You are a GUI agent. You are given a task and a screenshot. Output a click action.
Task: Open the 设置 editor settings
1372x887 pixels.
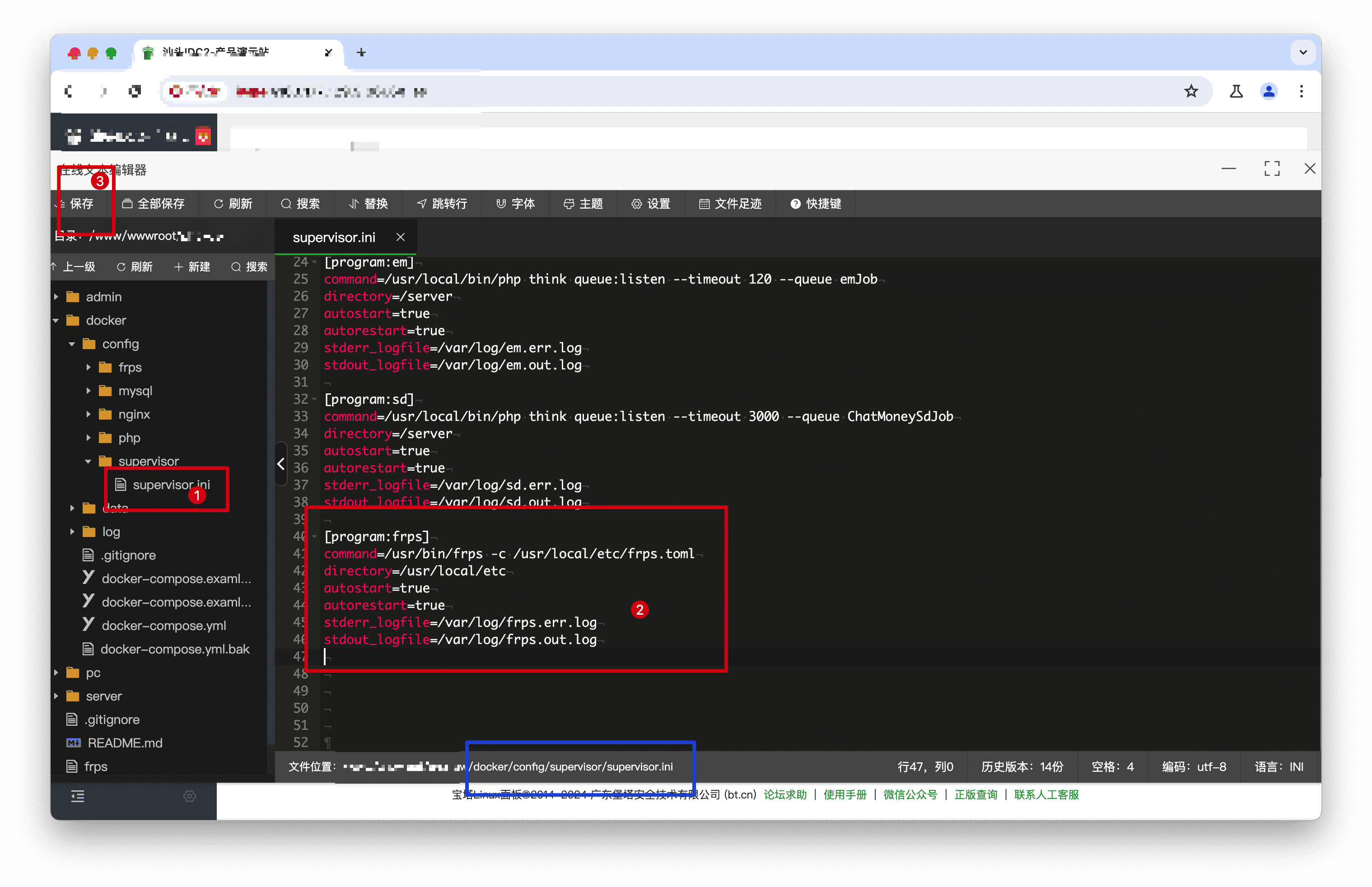pyautogui.click(x=651, y=204)
